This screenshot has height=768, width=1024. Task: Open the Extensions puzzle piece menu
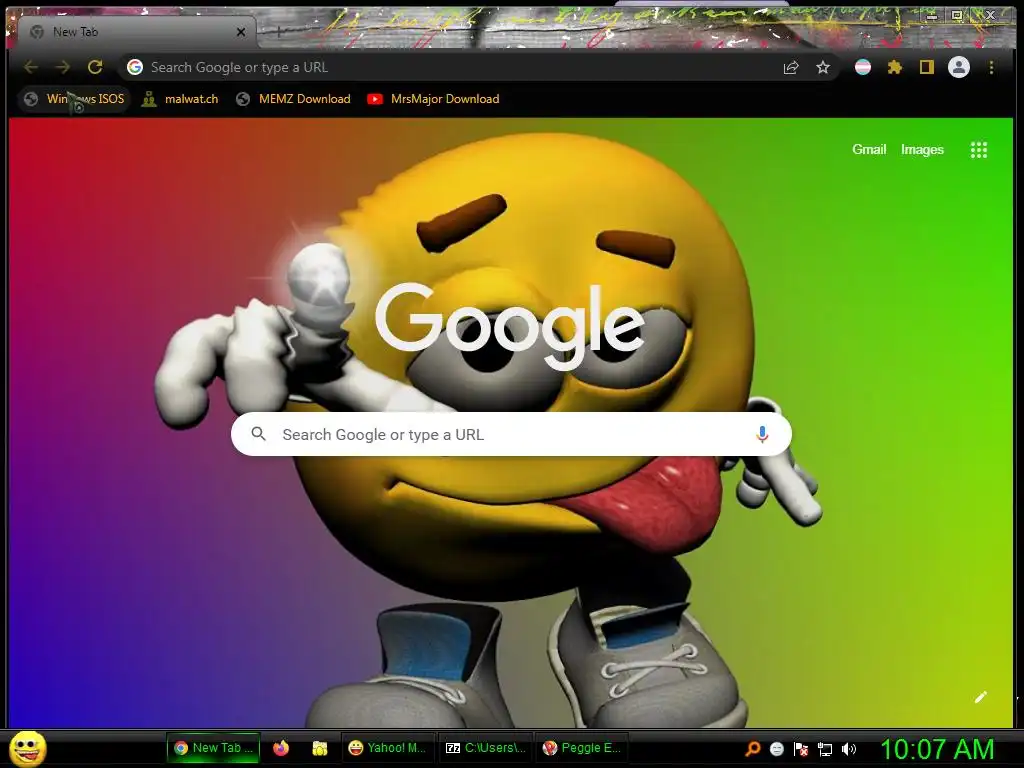coord(895,67)
